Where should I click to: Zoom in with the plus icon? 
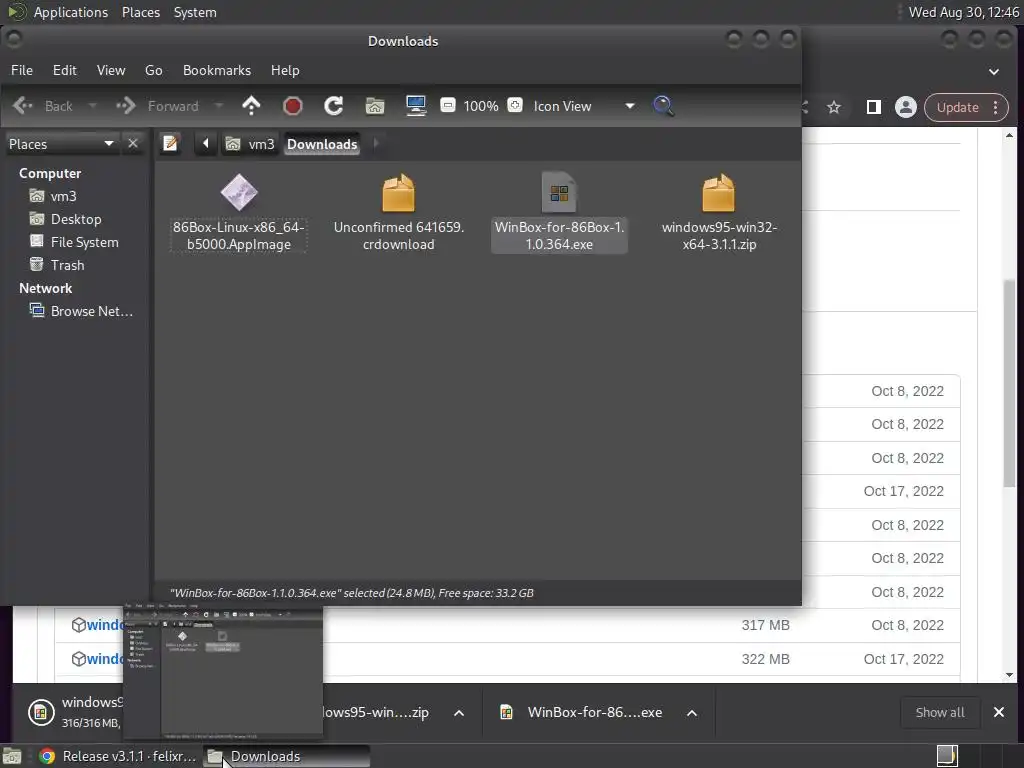(515, 105)
